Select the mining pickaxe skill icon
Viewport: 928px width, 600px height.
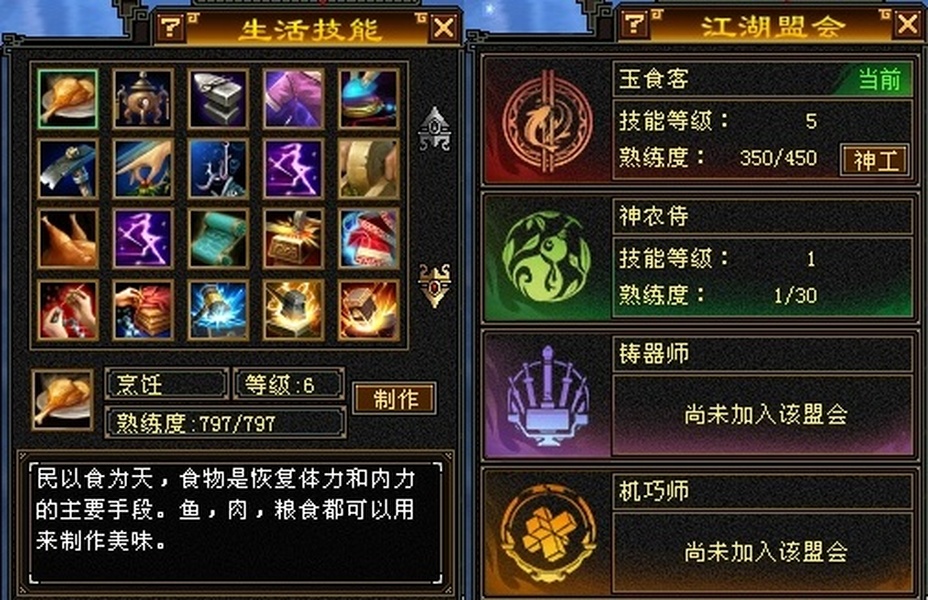67,169
